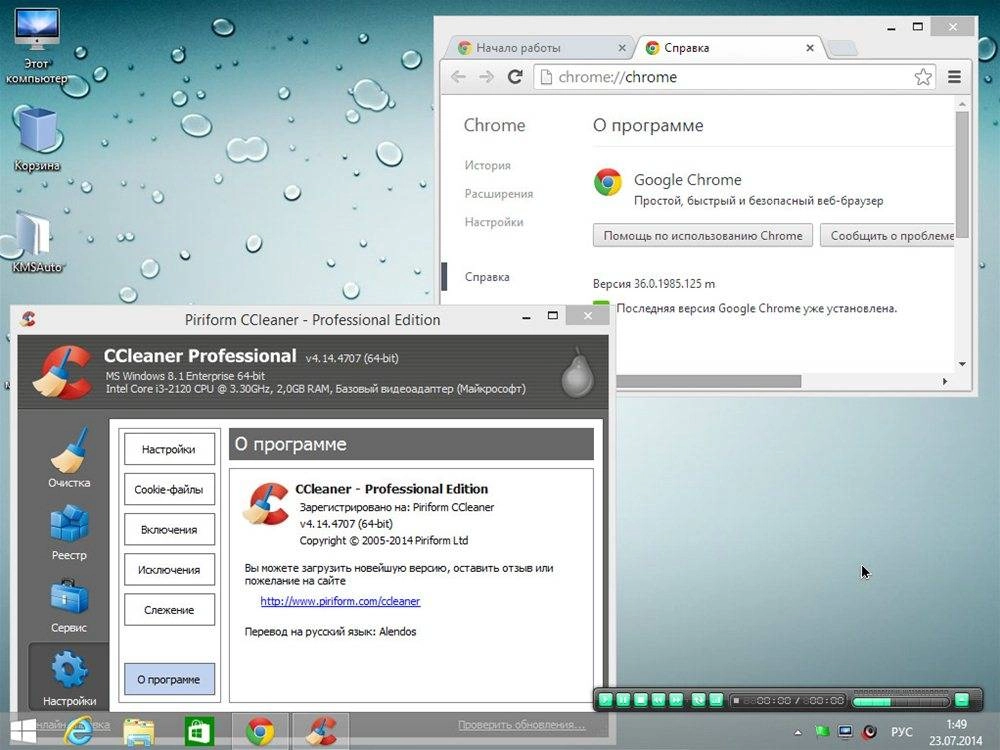This screenshot has width=1000, height=750.
Task: Open the piriform.com/ccleaner link
Action: pyautogui.click(x=341, y=601)
